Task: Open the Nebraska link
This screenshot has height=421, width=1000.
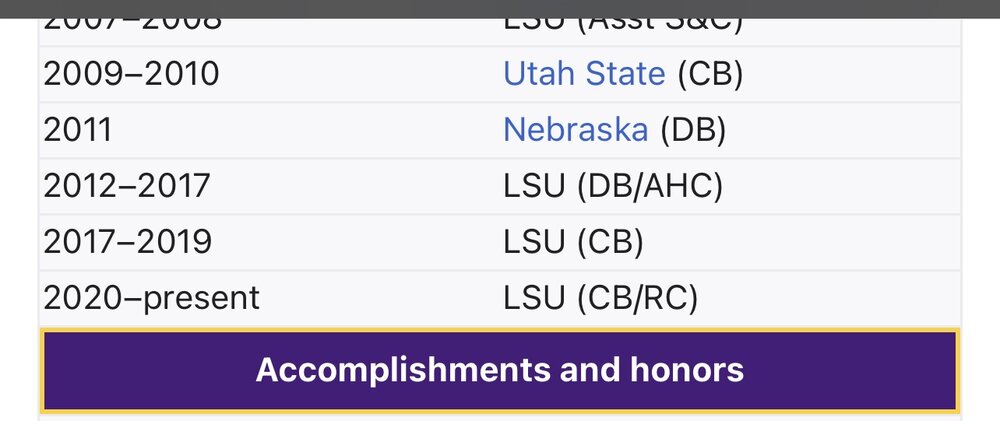Action: [x=575, y=129]
